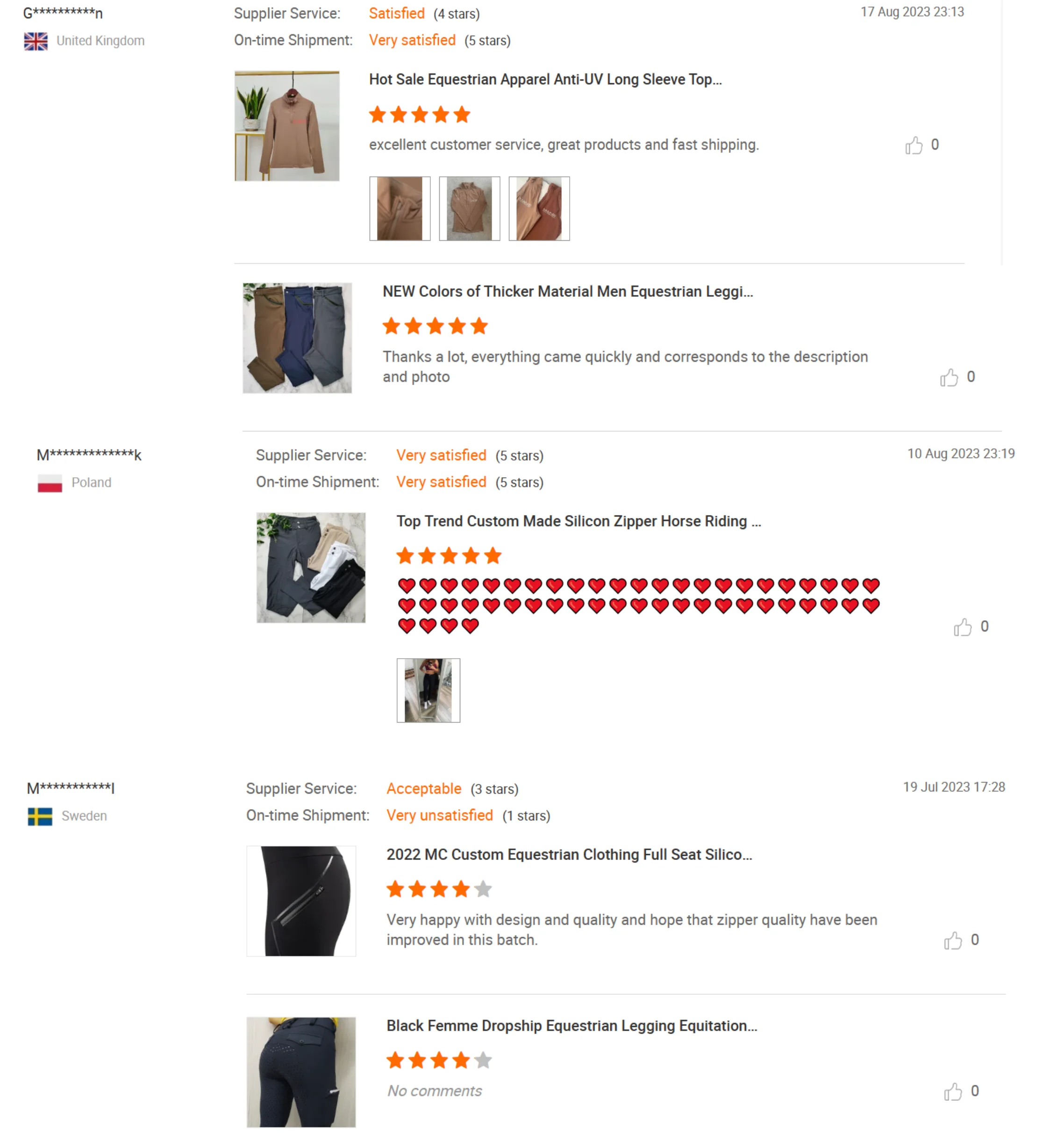Viewport: 1043px width, 1148px height.
Task: Click the United Kingdom flag icon
Action: [36, 41]
